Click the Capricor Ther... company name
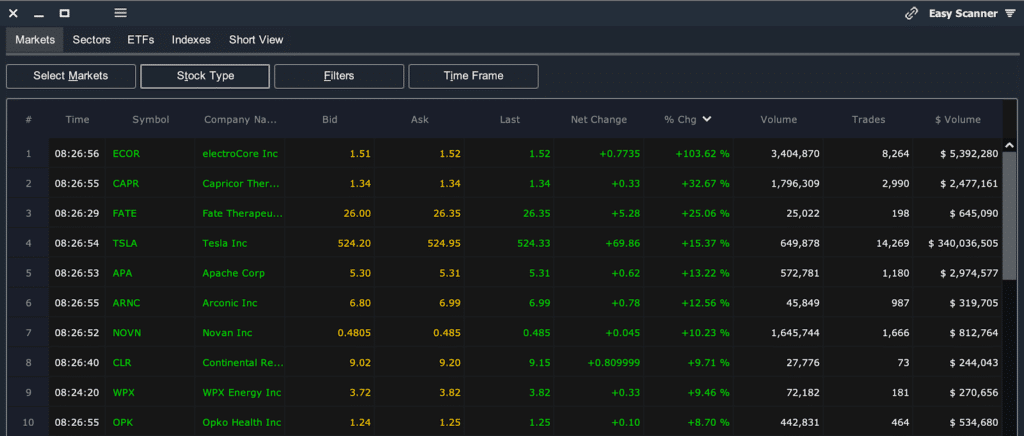Image resolution: width=1024 pixels, height=436 pixels. click(x=240, y=183)
